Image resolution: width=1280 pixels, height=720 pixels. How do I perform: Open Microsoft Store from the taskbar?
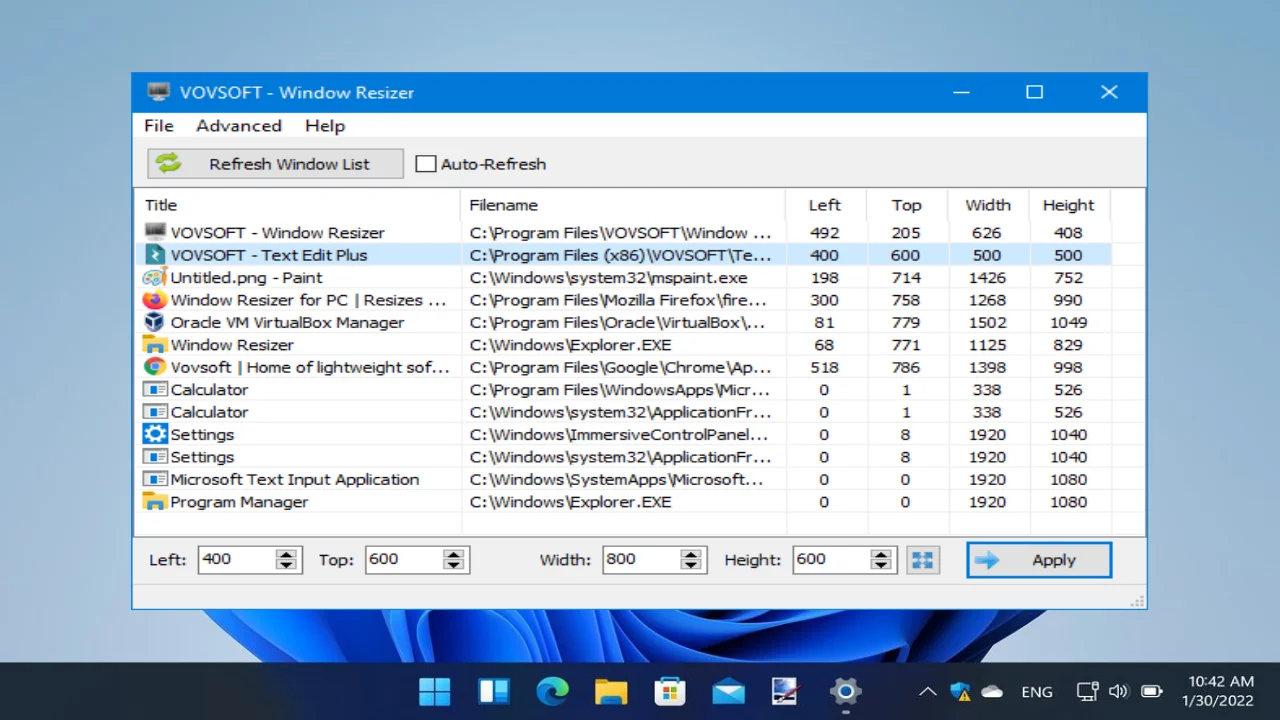point(670,691)
